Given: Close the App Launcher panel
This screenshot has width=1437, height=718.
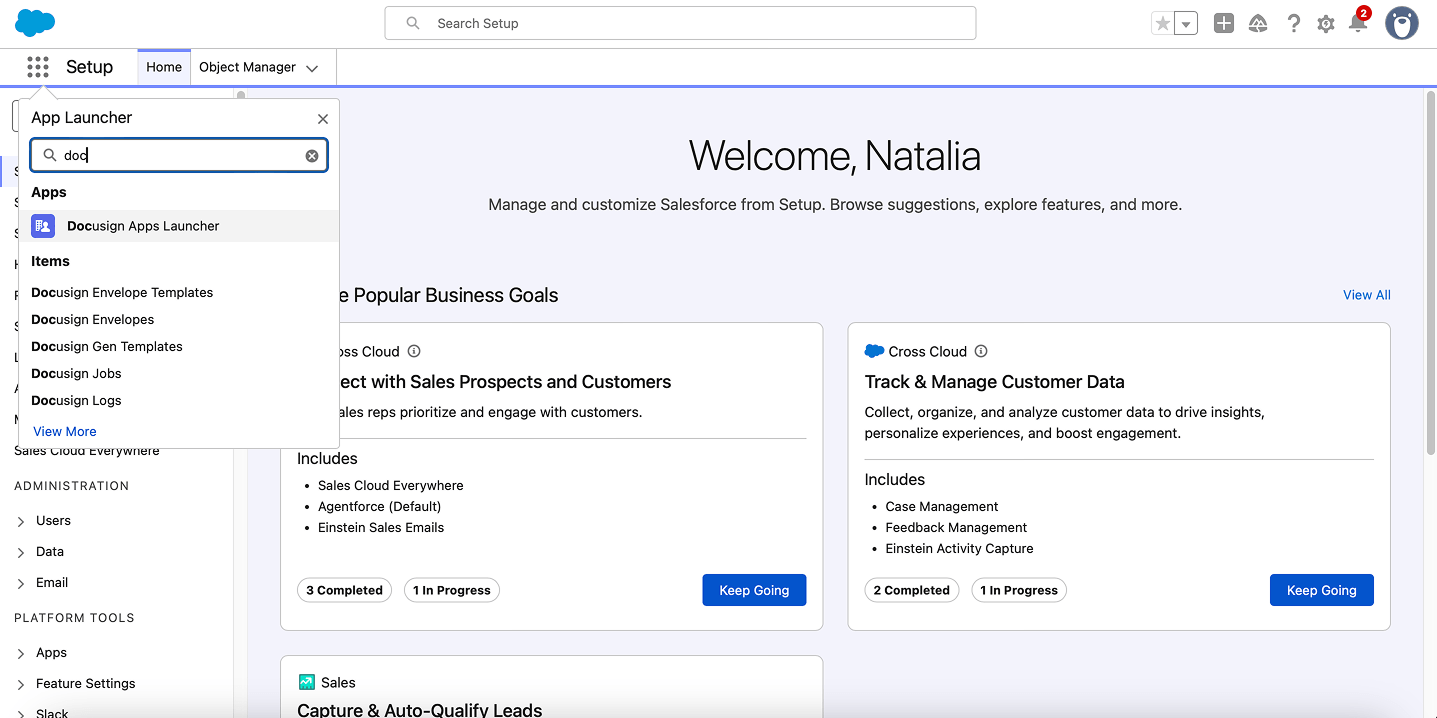Looking at the screenshot, I should click(x=323, y=118).
